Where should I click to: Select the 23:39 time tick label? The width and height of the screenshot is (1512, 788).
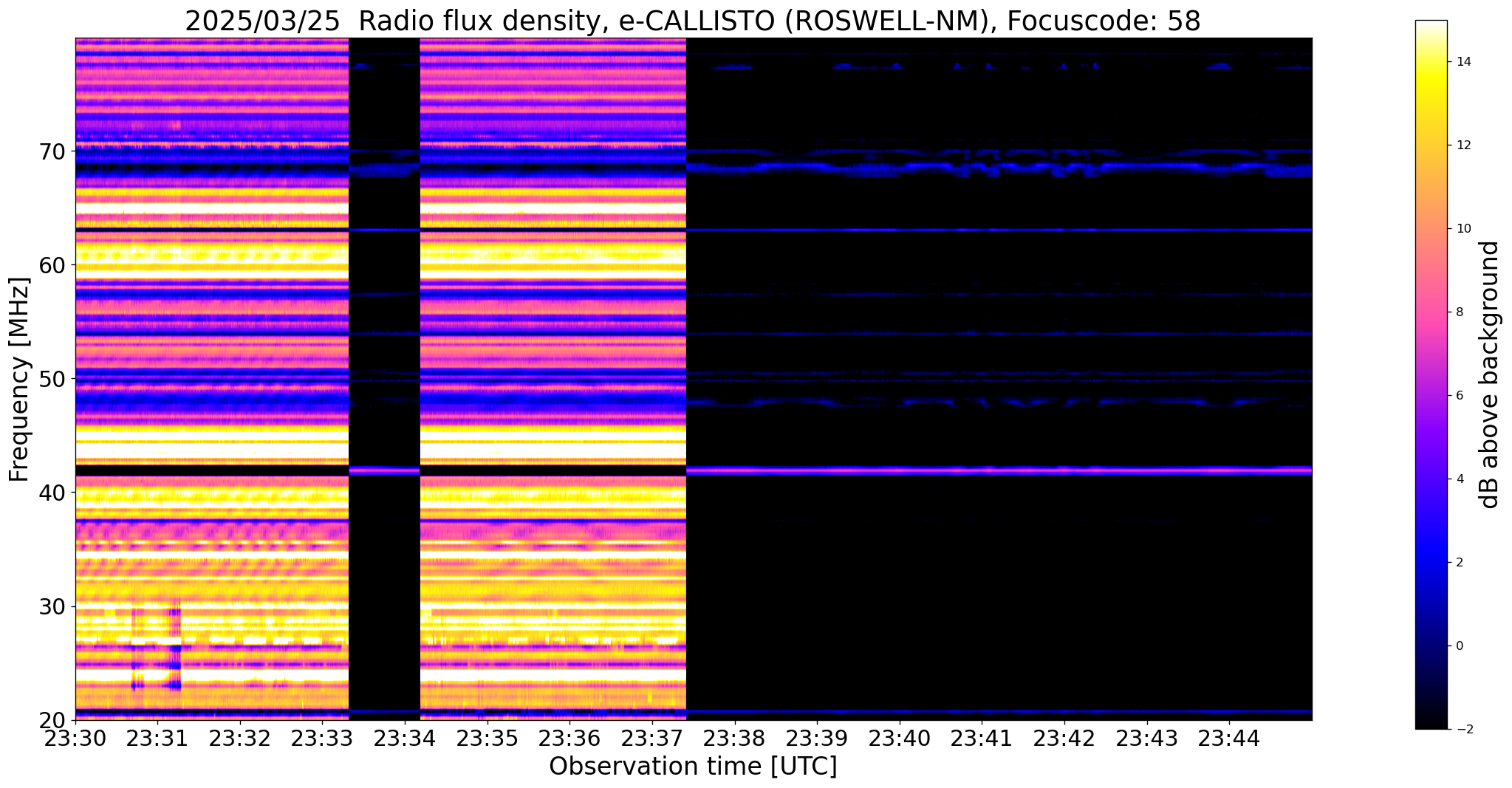tap(817, 738)
